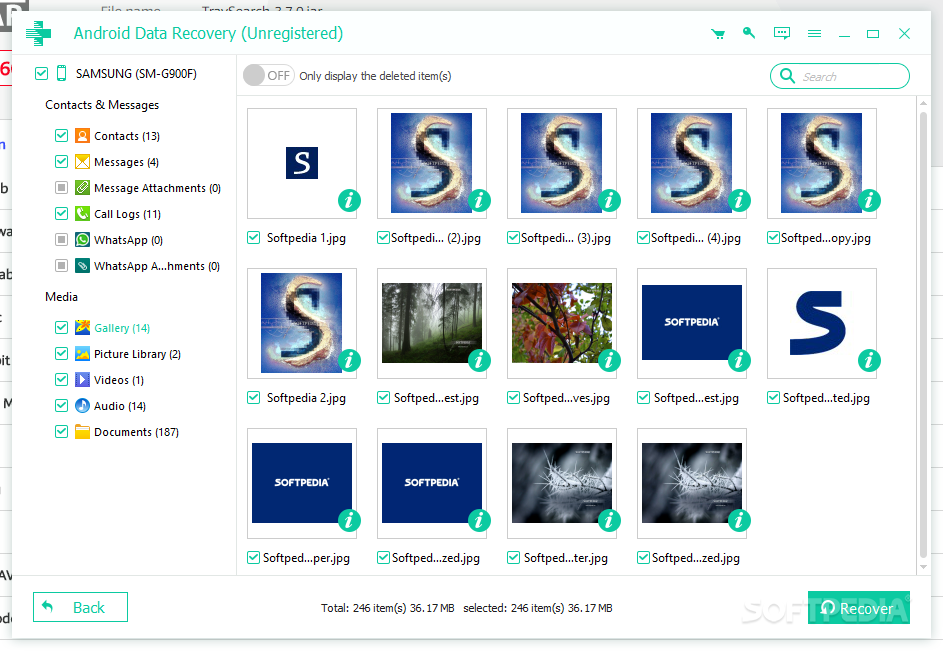Uncheck the Audio (14) checkbox
The width and height of the screenshot is (943, 651).
(61, 406)
